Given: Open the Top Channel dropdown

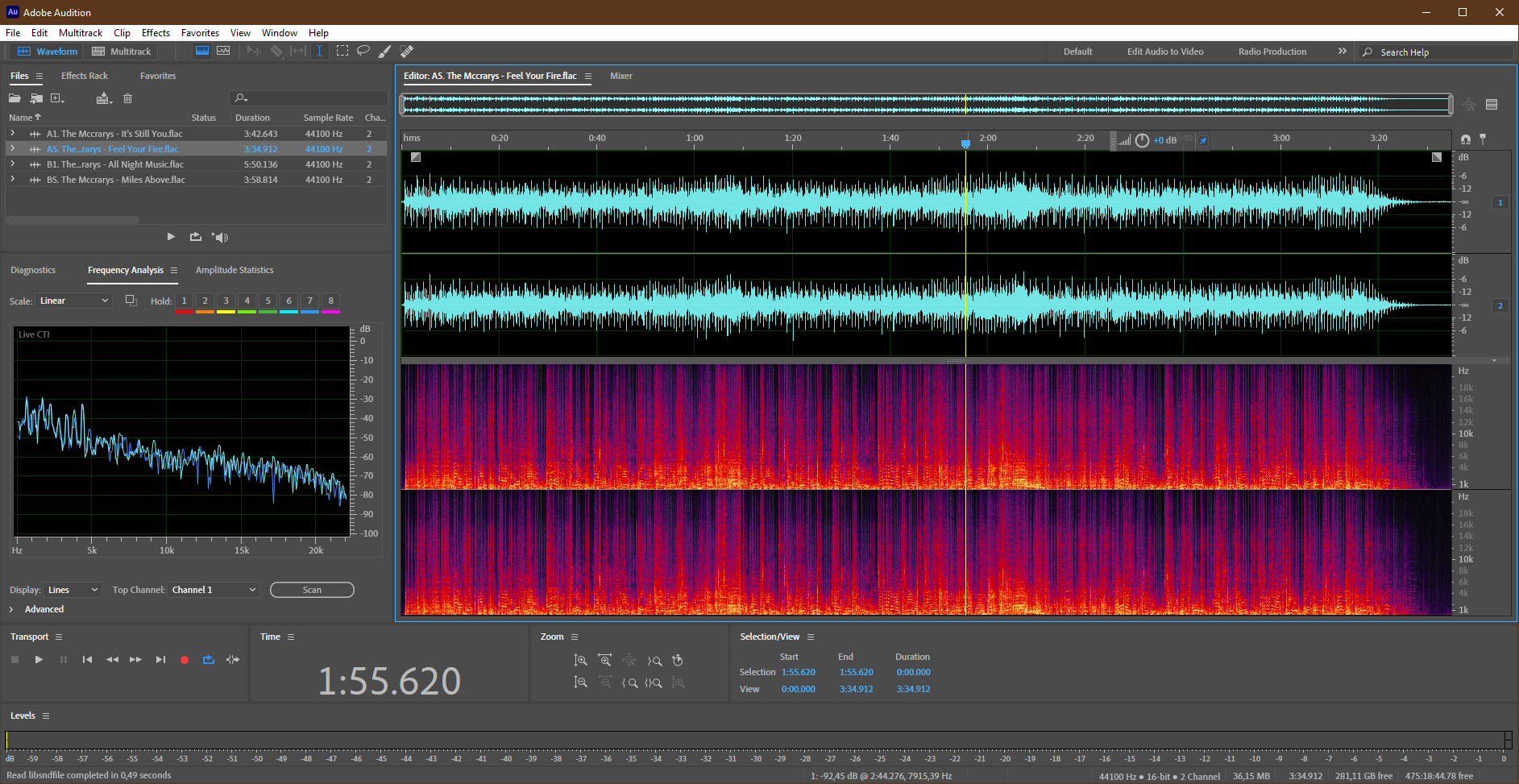Looking at the screenshot, I should click(214, 590).
